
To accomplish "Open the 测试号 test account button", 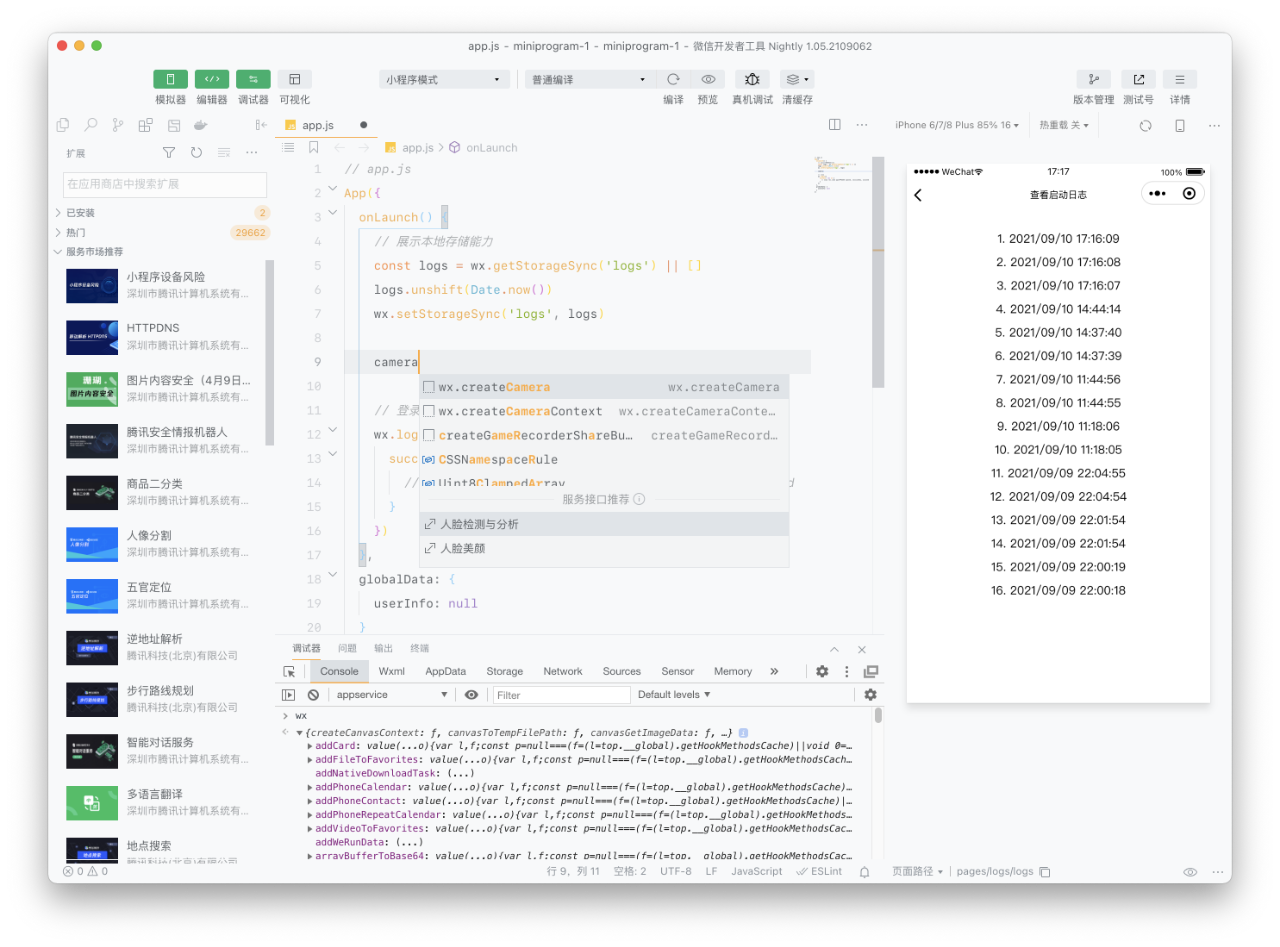I will click(1138, 79).
